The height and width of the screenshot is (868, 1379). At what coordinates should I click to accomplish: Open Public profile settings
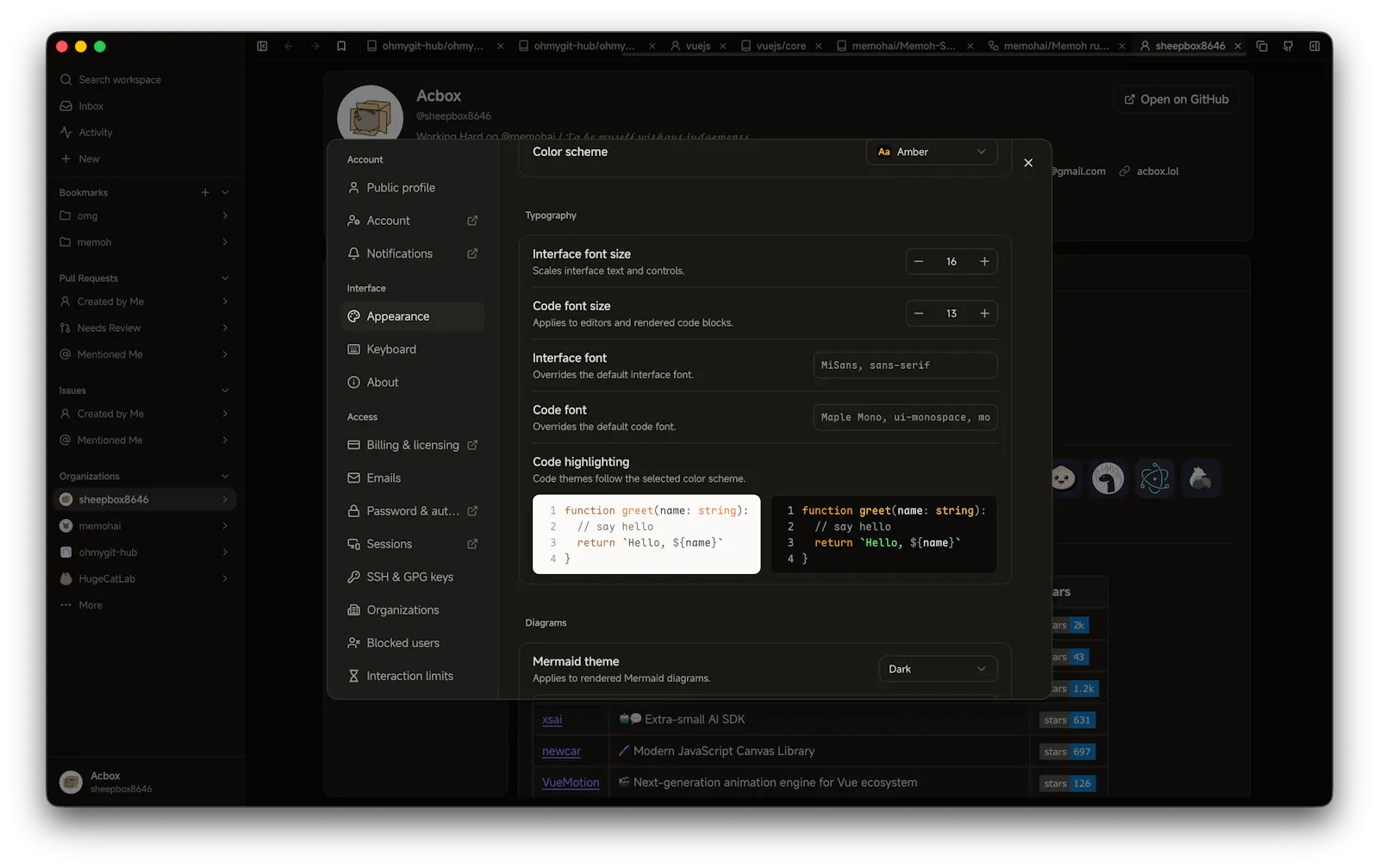[x=412, y=188]
